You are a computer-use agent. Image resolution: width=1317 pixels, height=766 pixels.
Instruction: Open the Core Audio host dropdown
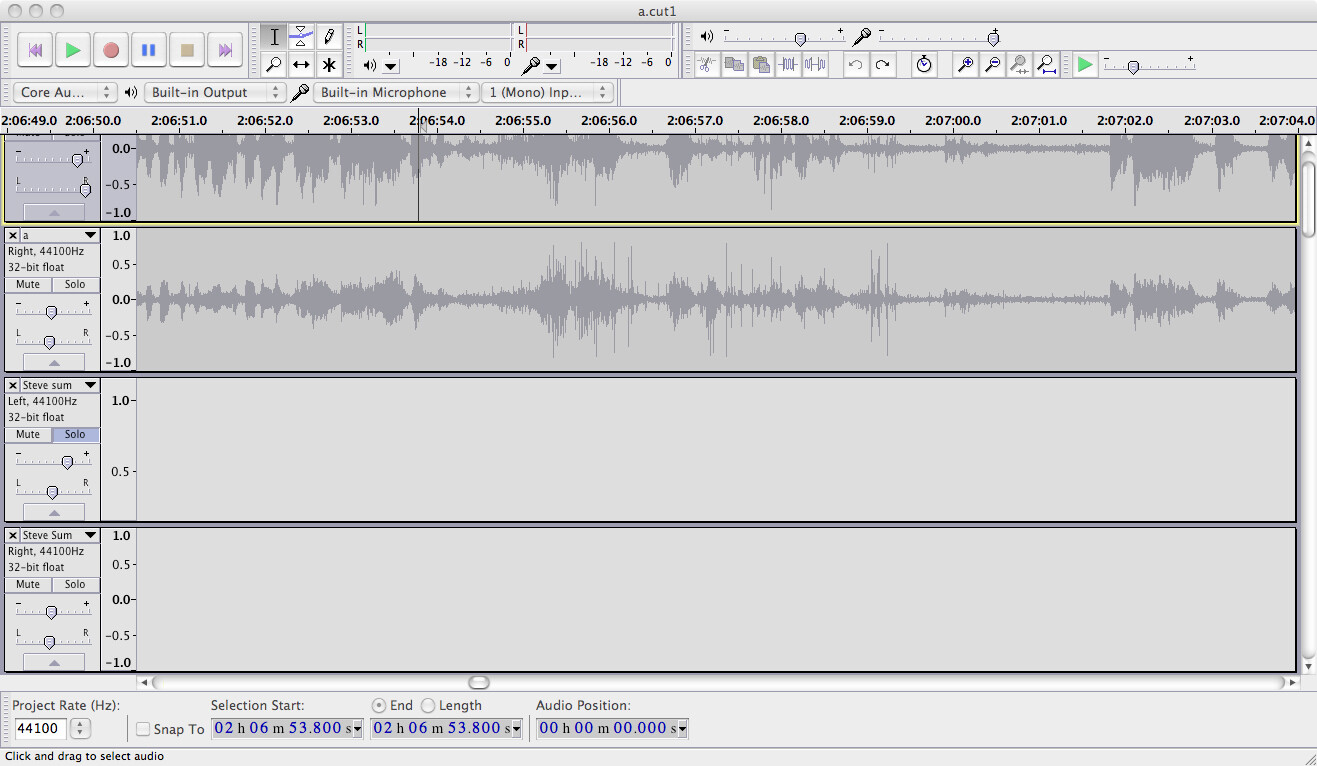(65, 92)
